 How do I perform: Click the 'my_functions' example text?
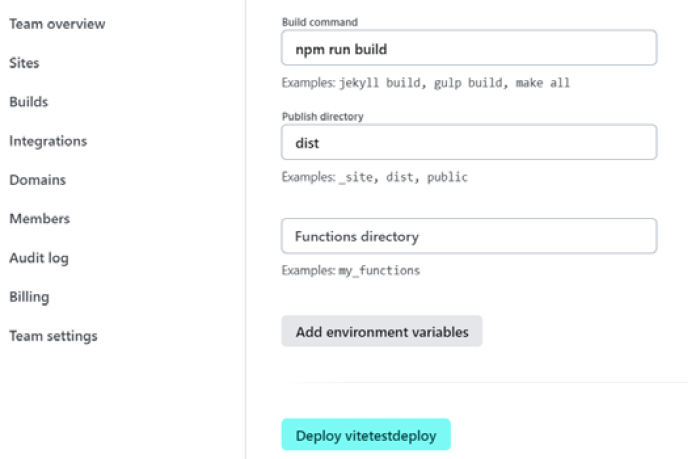[x=379, y=270]
